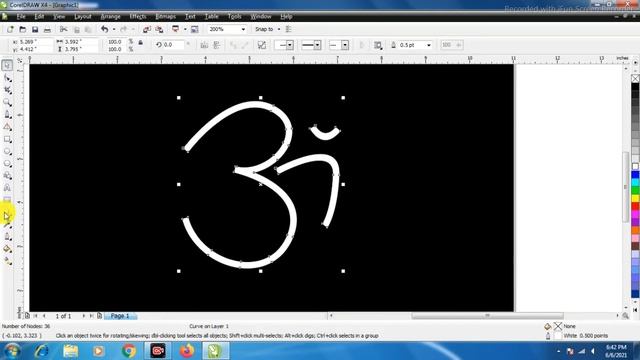Open the Tools menu
Image resolution: width=640 pixels, height=360 pixels.
(x=235, y=17)
